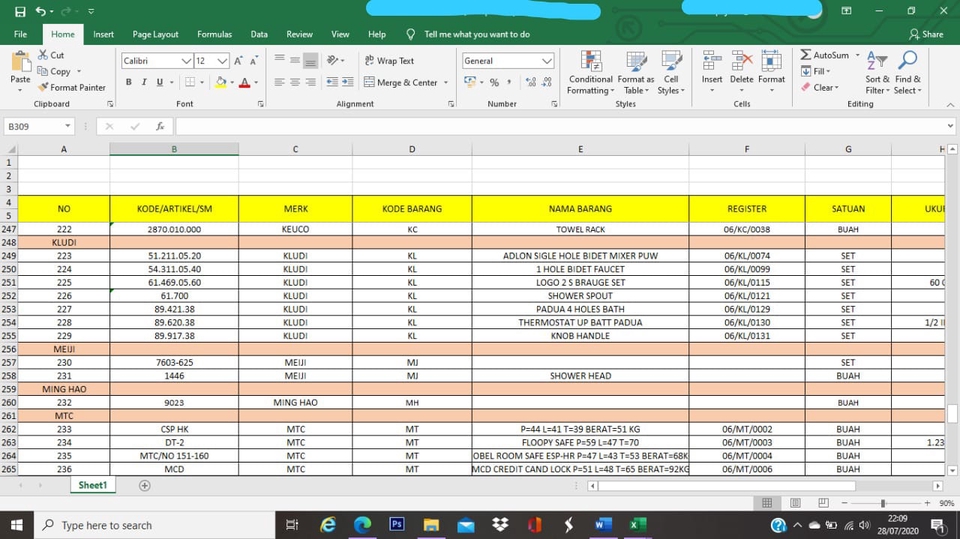Toggle Wrap Text
The height and width of the screenshot is (539, 960).
coord(389,61)
